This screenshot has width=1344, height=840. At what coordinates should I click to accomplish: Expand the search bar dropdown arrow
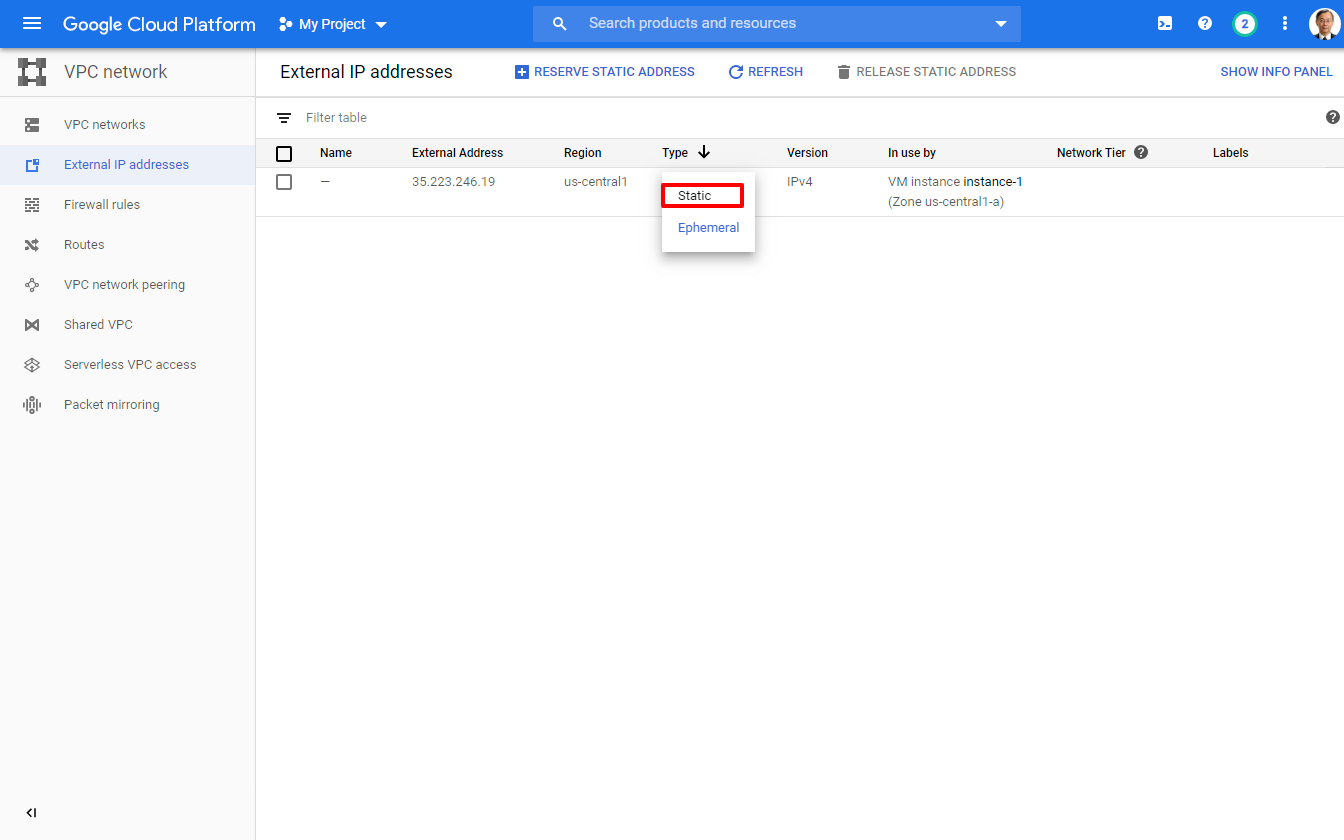pos(1001,24)
